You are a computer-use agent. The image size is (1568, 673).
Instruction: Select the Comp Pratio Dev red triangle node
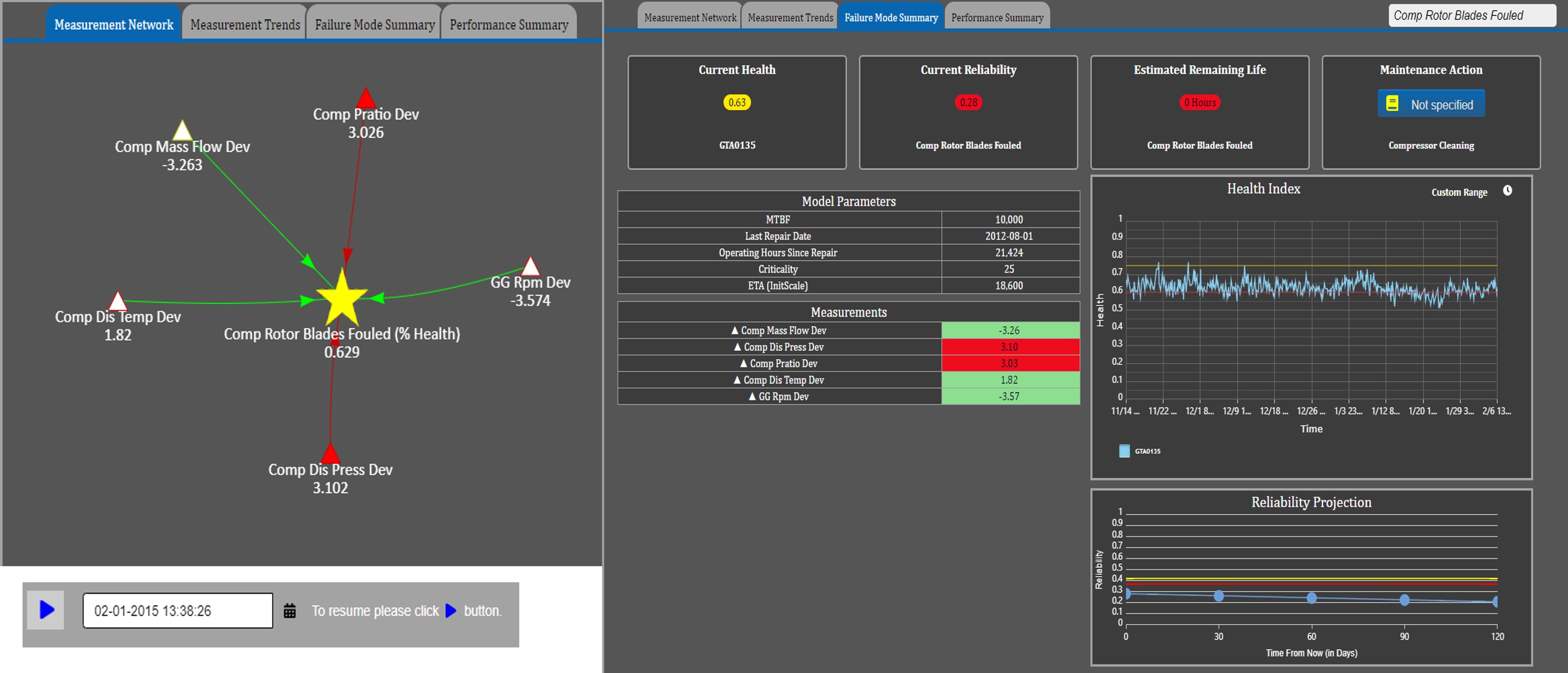[x=365, y=98]
